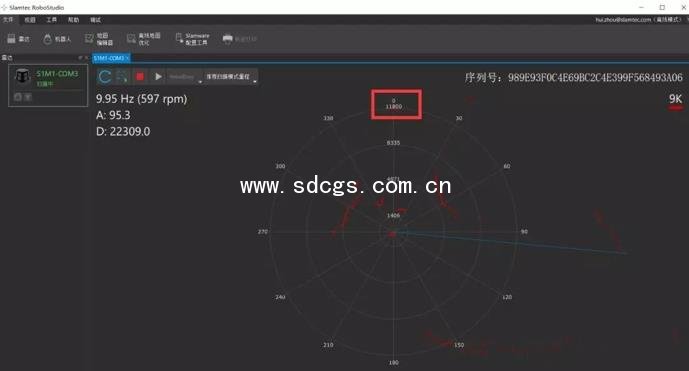
Task: Click the 210 degree label
Action: (328, 345)
